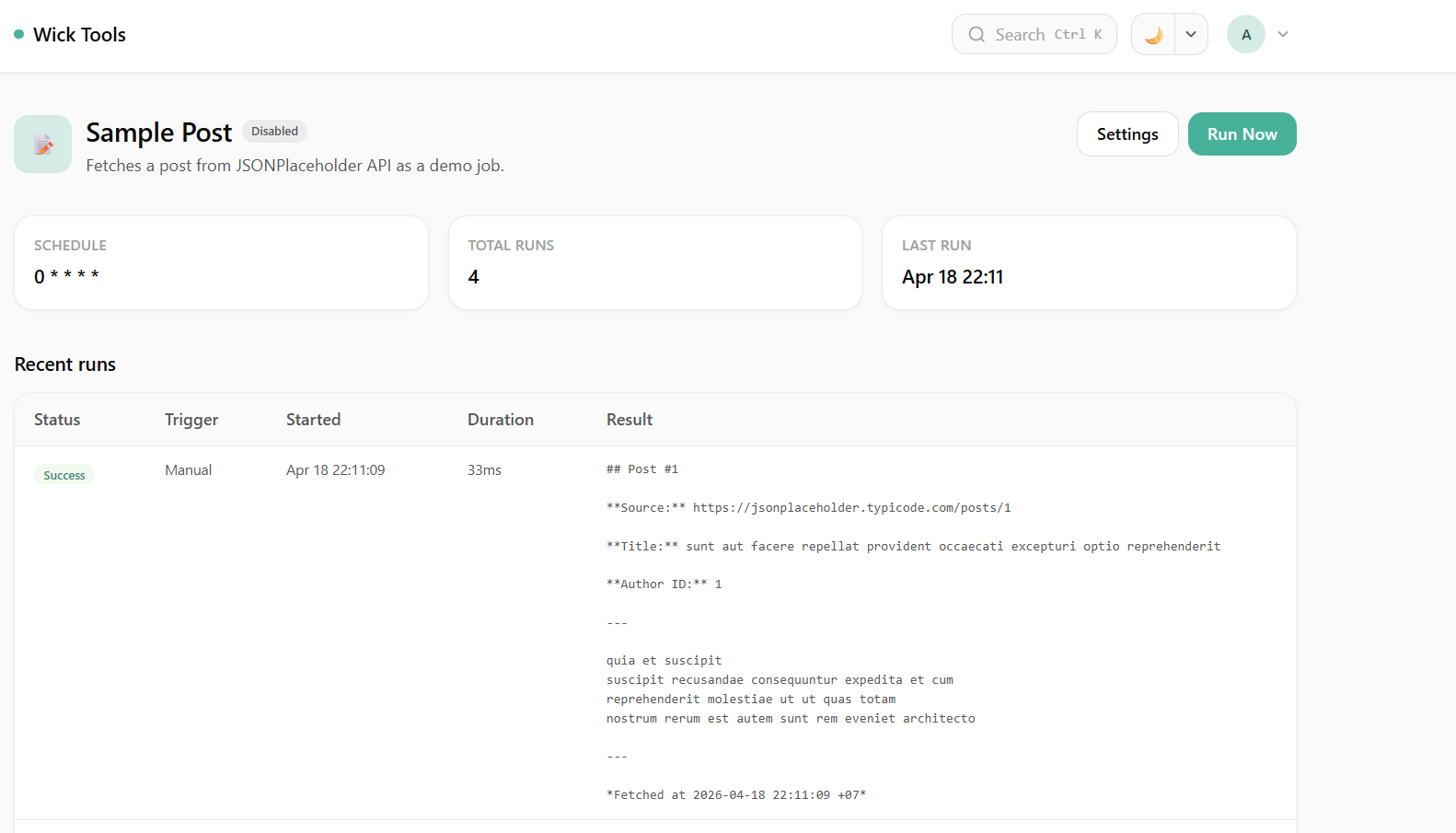This screenshot has width=1456, height=833.
Task: Click the Sample Post job icon
Action: click(42, 145)
